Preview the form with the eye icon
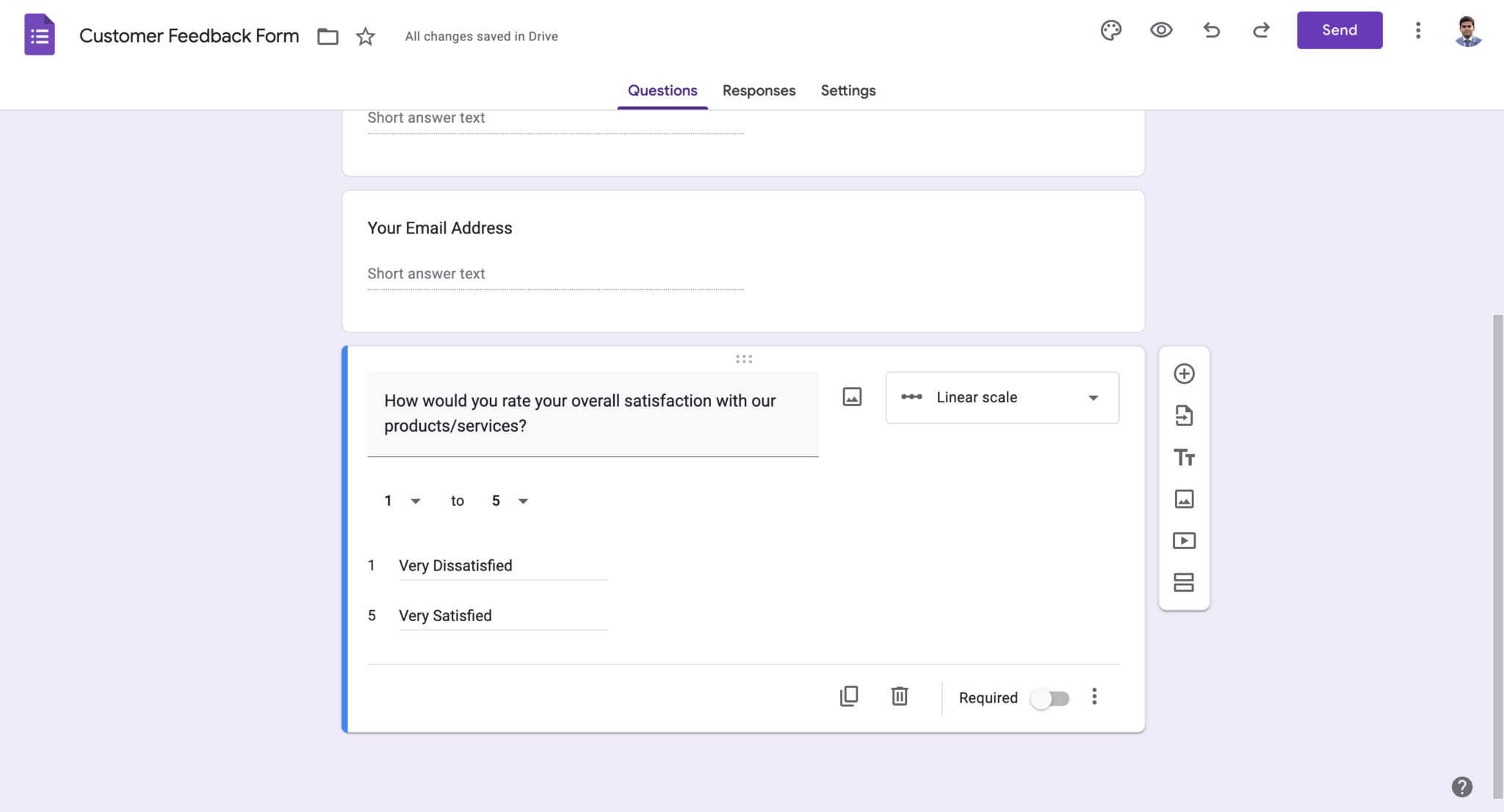 point(1160,30)
